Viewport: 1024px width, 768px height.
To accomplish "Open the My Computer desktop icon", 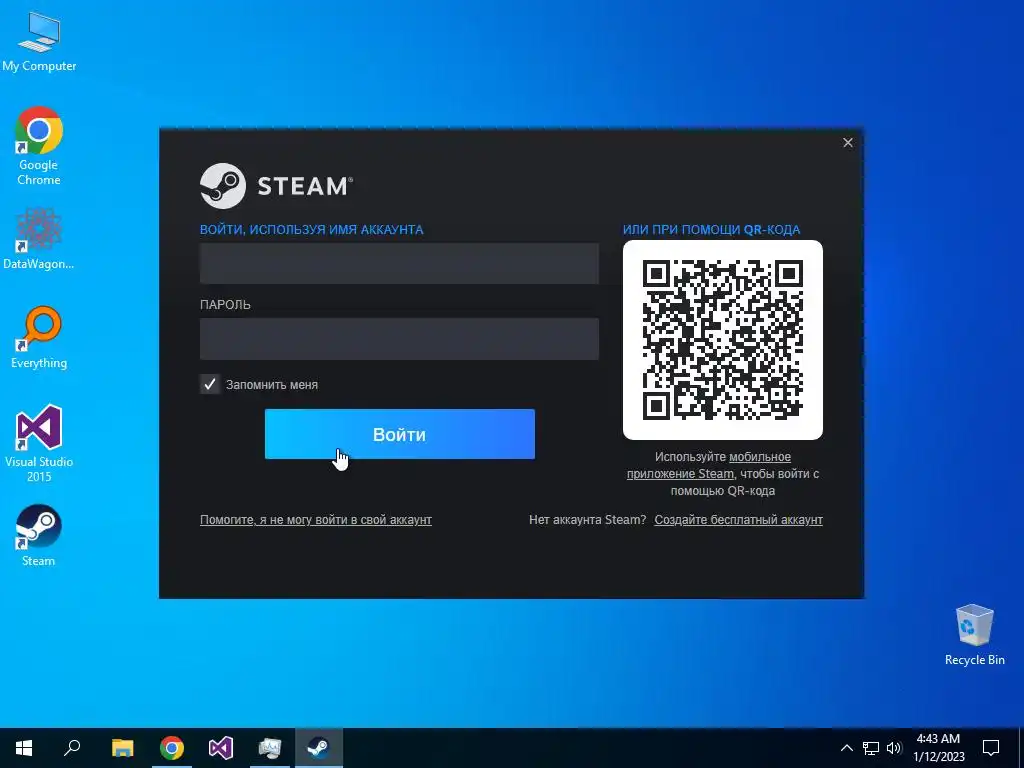I will (x=39, y=42).
